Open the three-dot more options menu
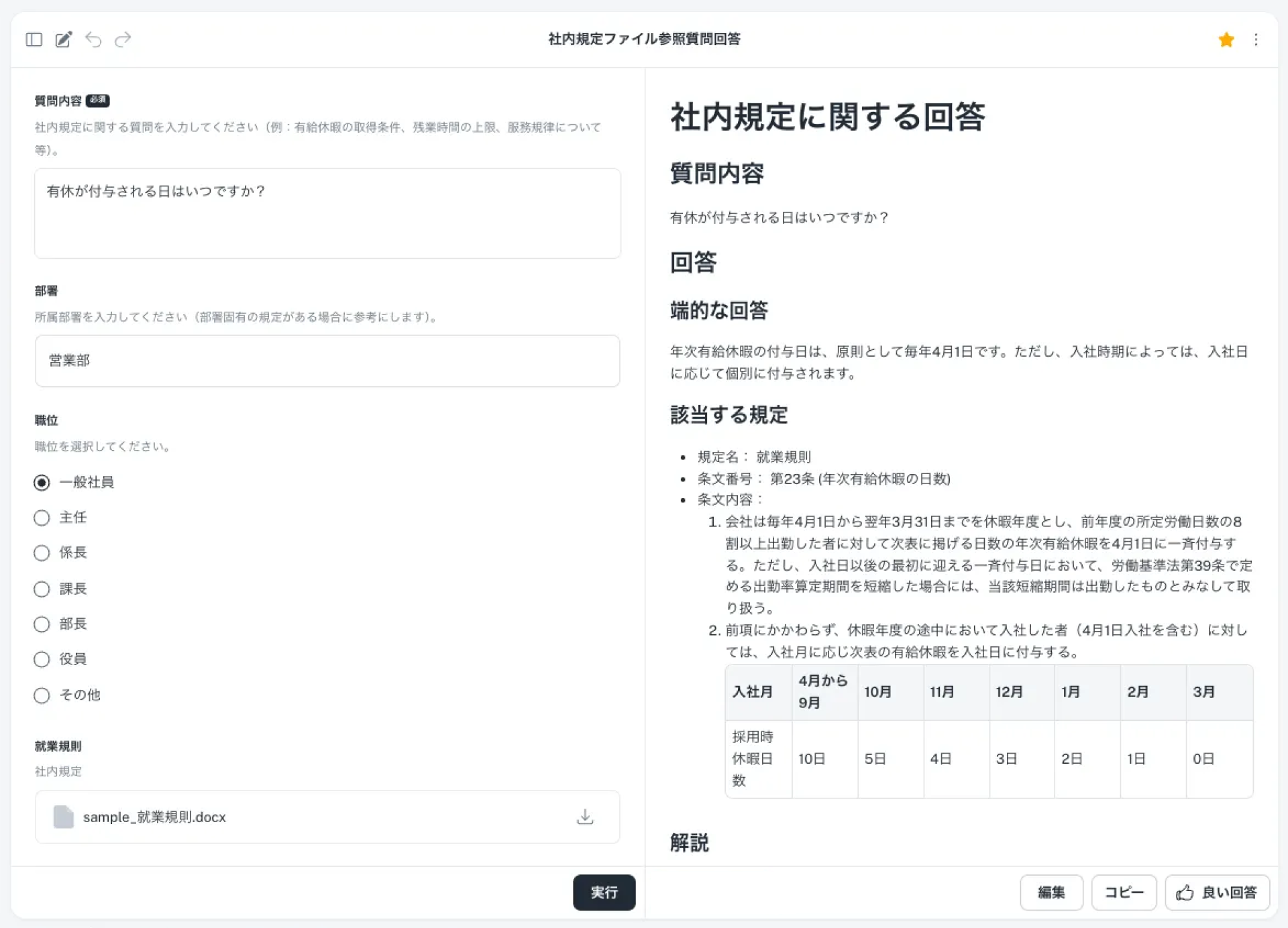Image resolution: width=1288 pixels, height=928 pixels. (1256, 40)
